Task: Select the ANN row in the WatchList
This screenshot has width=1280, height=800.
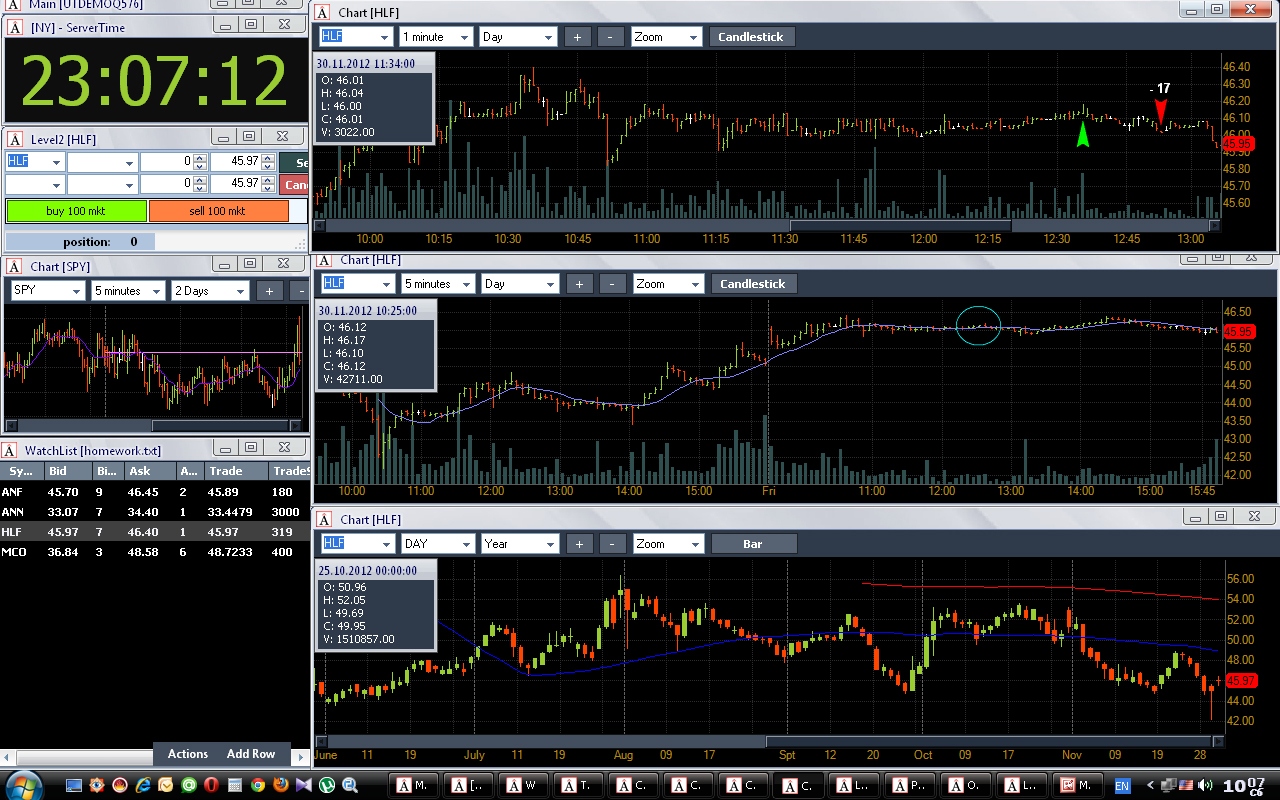Action: pyautogui.click(x=154, y=512)
